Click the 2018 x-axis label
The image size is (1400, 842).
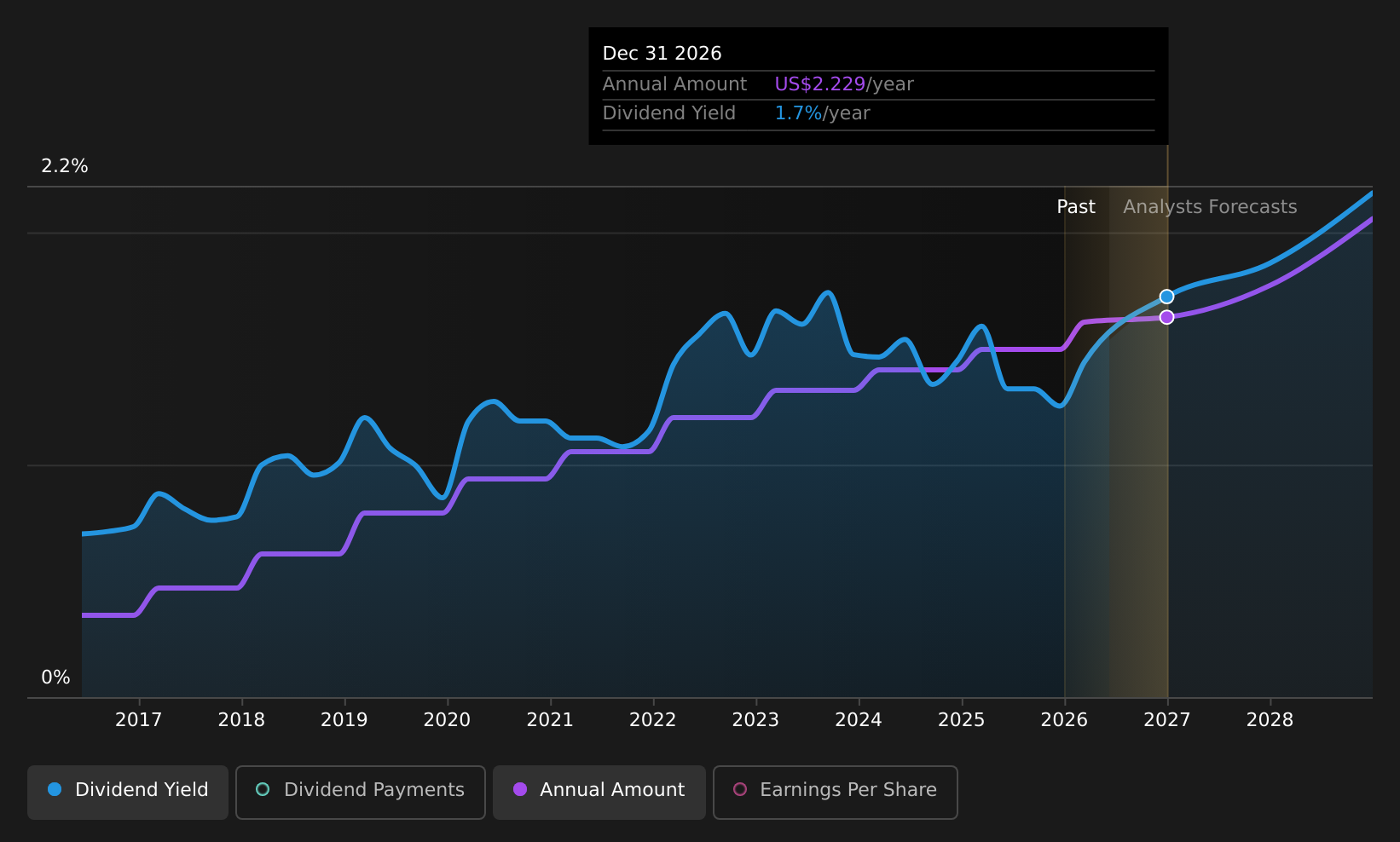[x=241, y=720]
